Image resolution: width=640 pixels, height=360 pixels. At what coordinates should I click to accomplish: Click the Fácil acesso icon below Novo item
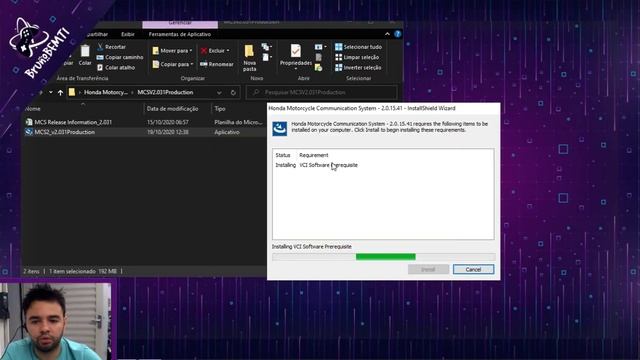[265, 57]
